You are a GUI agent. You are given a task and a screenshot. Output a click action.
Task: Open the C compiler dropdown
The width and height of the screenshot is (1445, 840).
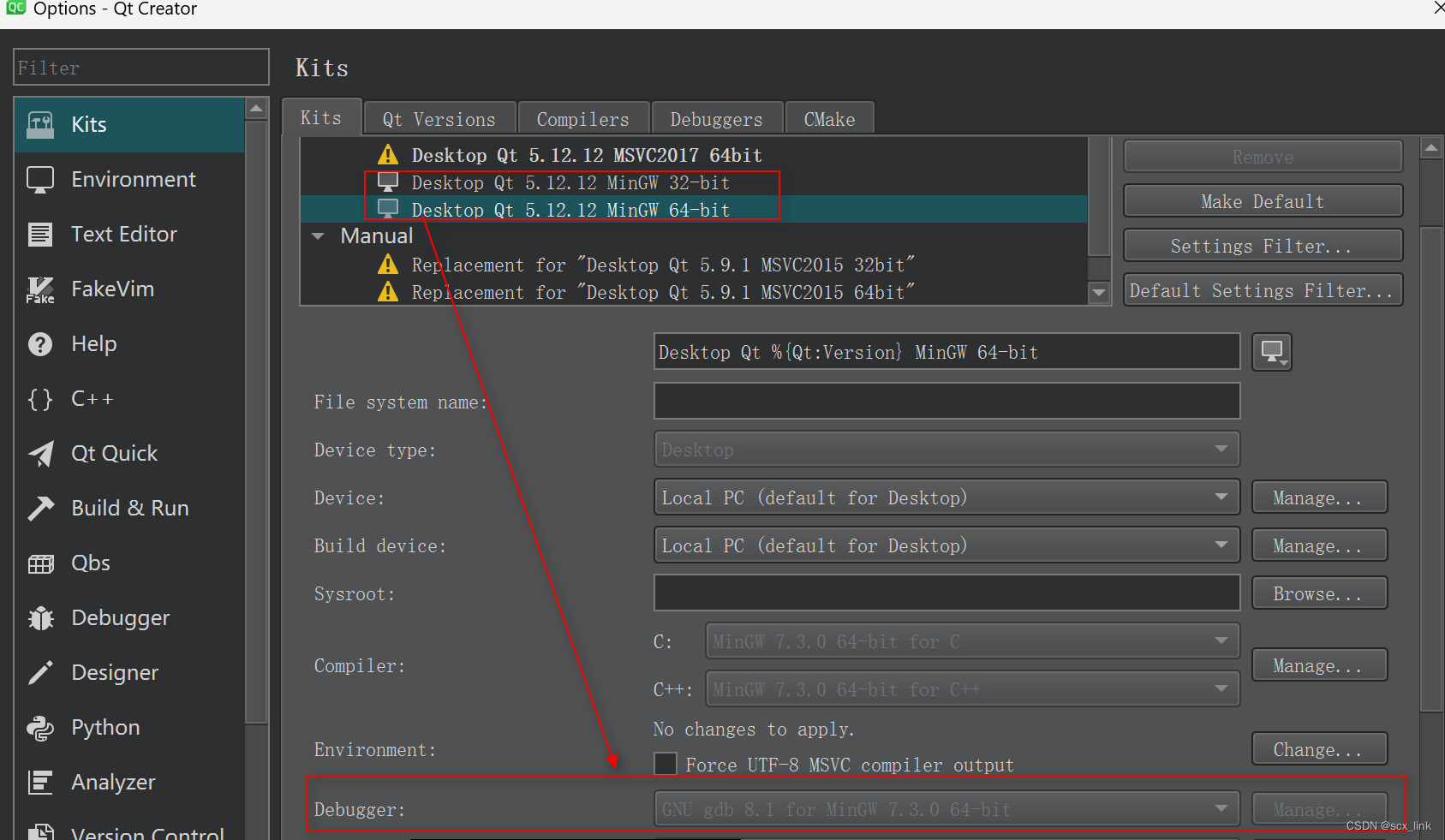[972, 641]
